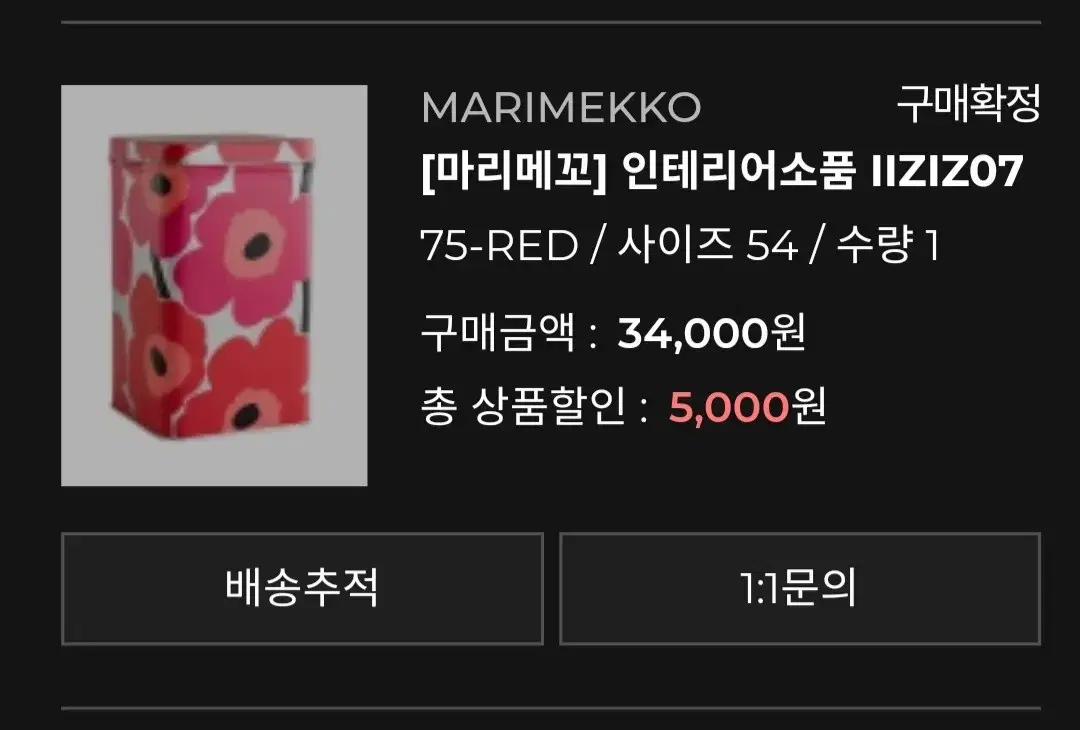
Task: Open the [마리메꼬] 인테리어소품 IIZIZ07 product title
Action: pos(721,171)
